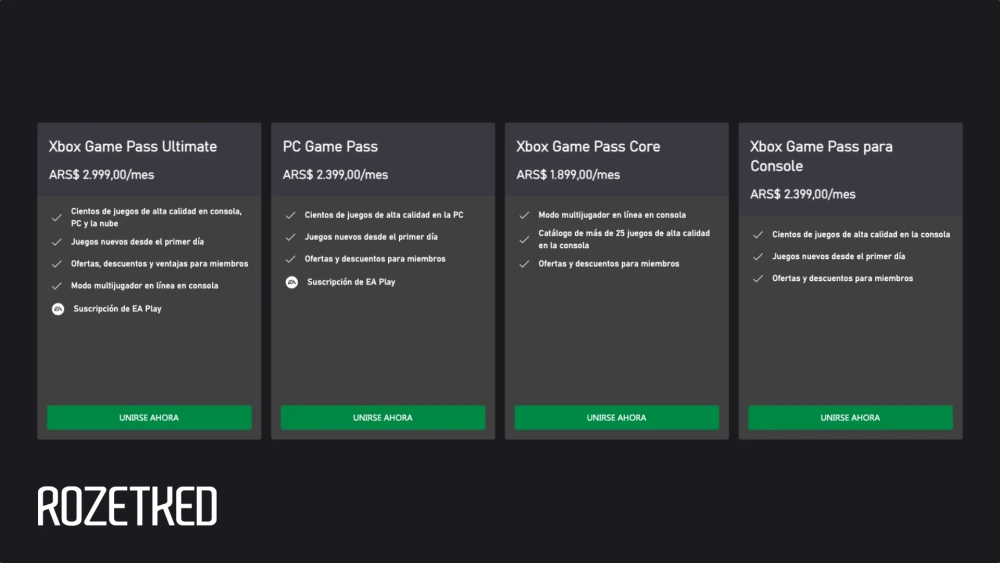1000x563 pixels.
Task: Click checkmark beside 'Modo multijugador' in Ultimate card
Action: click(57, 286)
